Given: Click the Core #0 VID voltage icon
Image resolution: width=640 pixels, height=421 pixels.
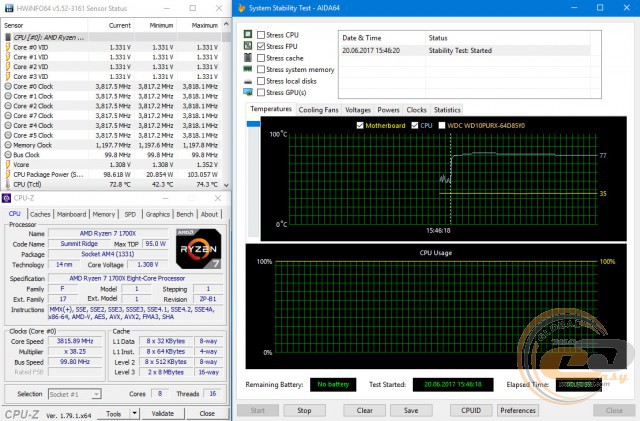Looking at the screenshot, I should click(8, 47).
